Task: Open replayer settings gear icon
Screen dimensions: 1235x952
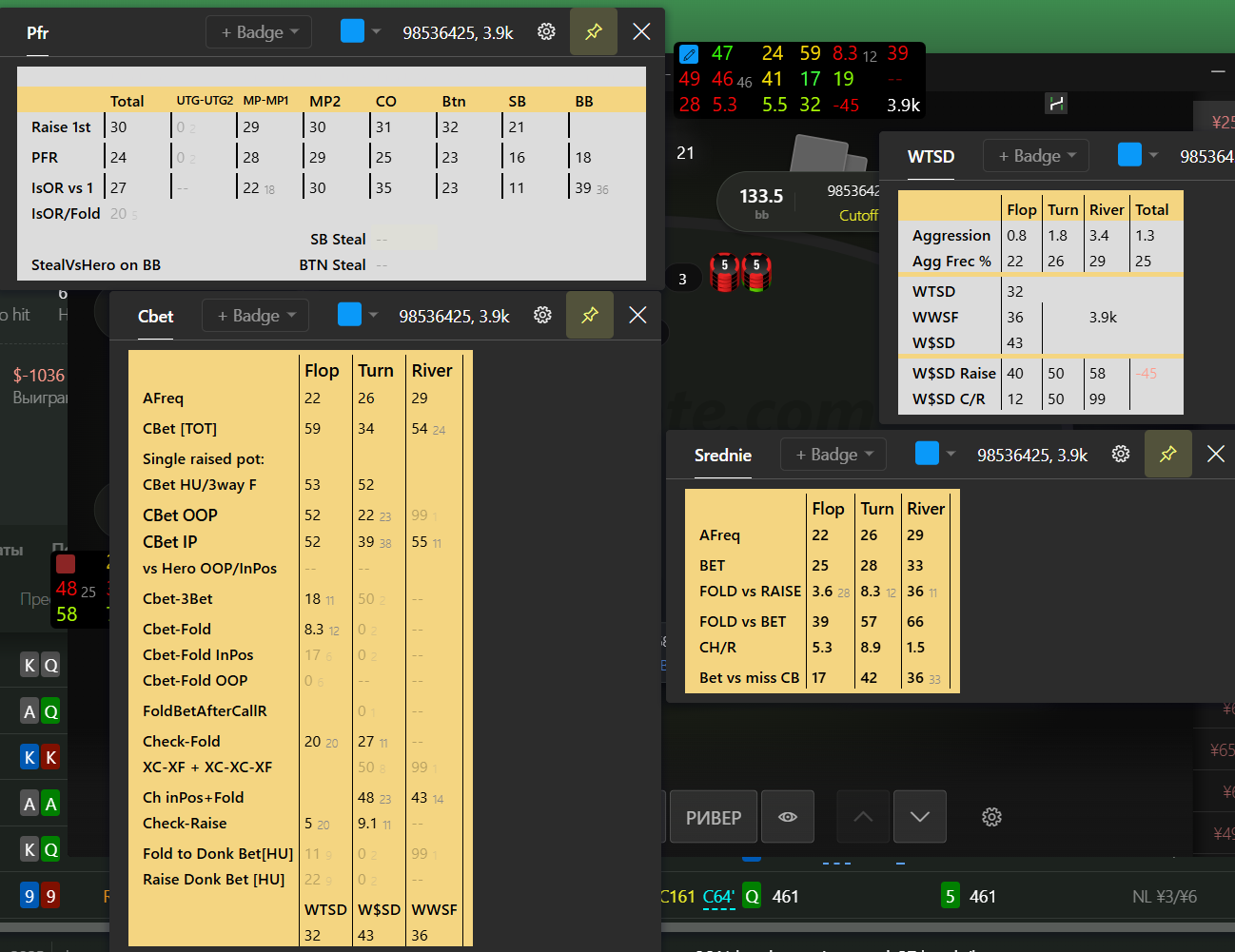Action: pos(991,817)
